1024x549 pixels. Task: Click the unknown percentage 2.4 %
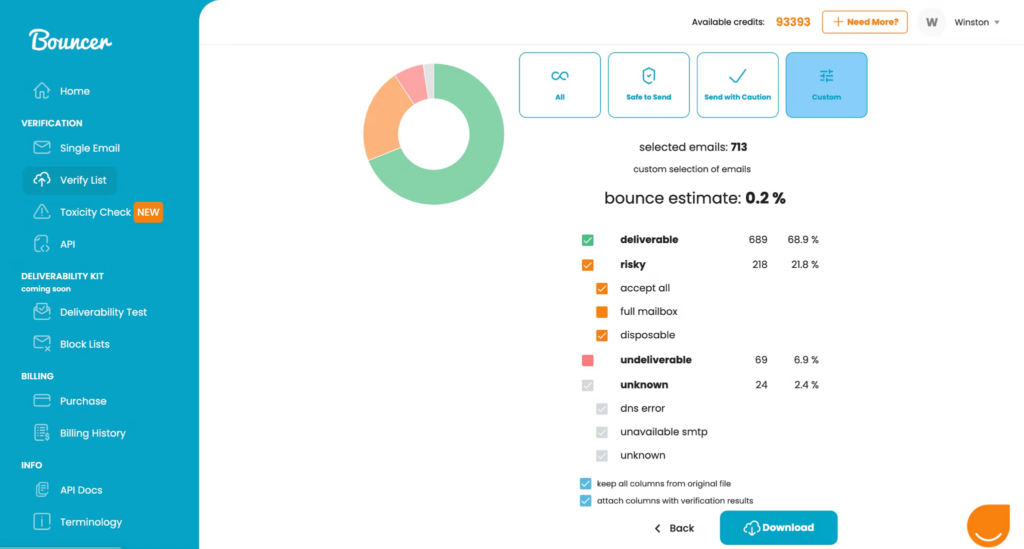pyautogui.click(x=807, y=384)
